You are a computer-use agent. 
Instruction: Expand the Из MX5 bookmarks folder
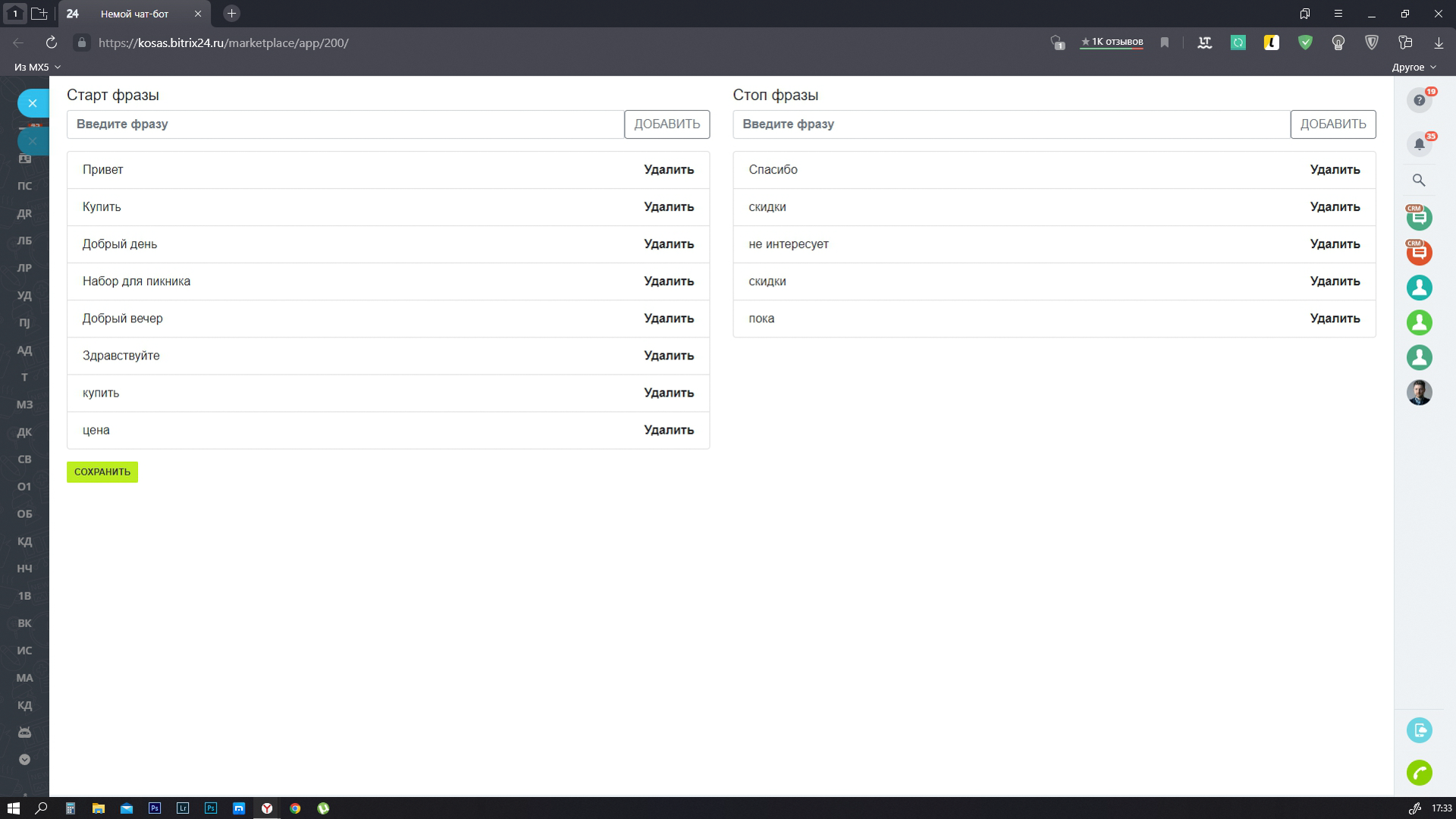pos(37,67)
